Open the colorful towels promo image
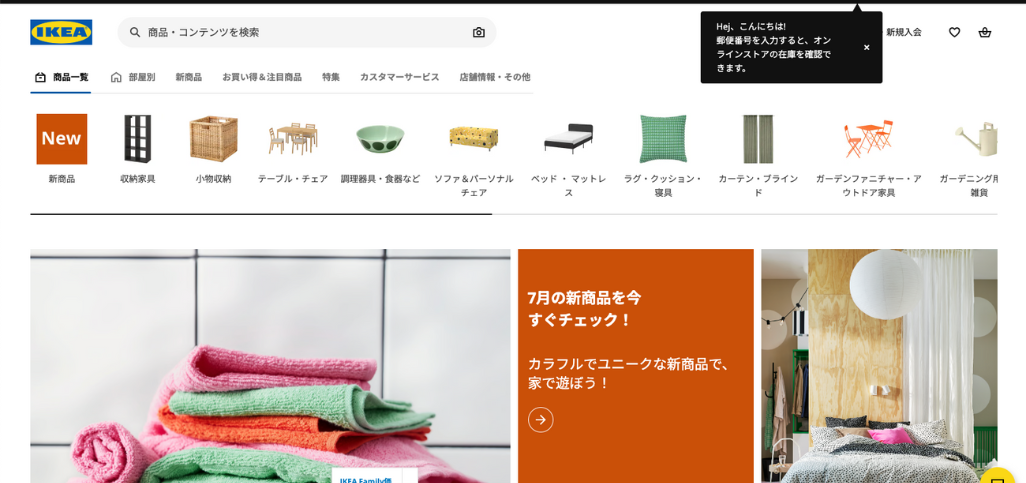The height and width of the screenshot is (483, 1026). point(270,366)
